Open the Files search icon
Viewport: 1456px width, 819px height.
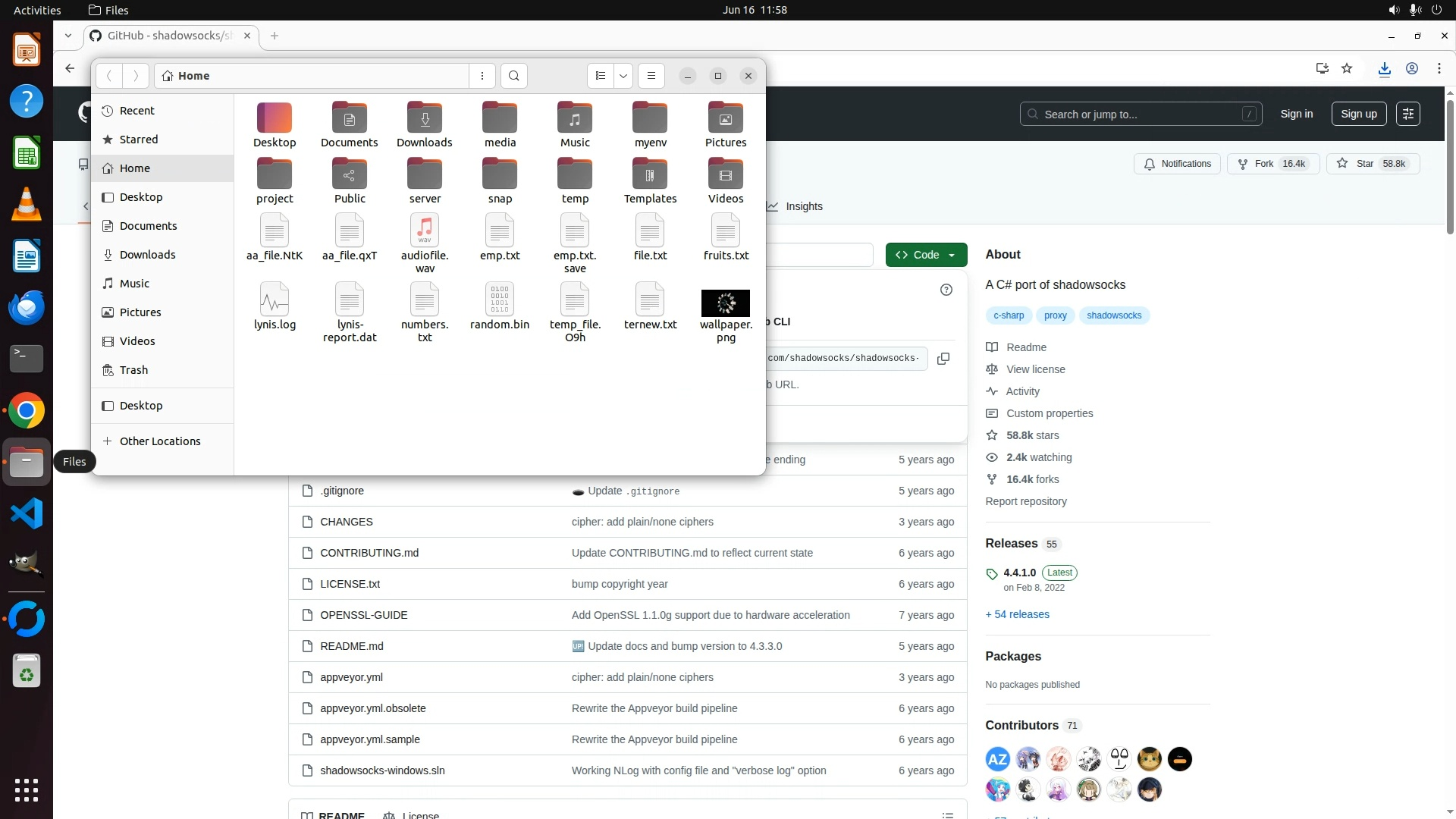point(514,76)
